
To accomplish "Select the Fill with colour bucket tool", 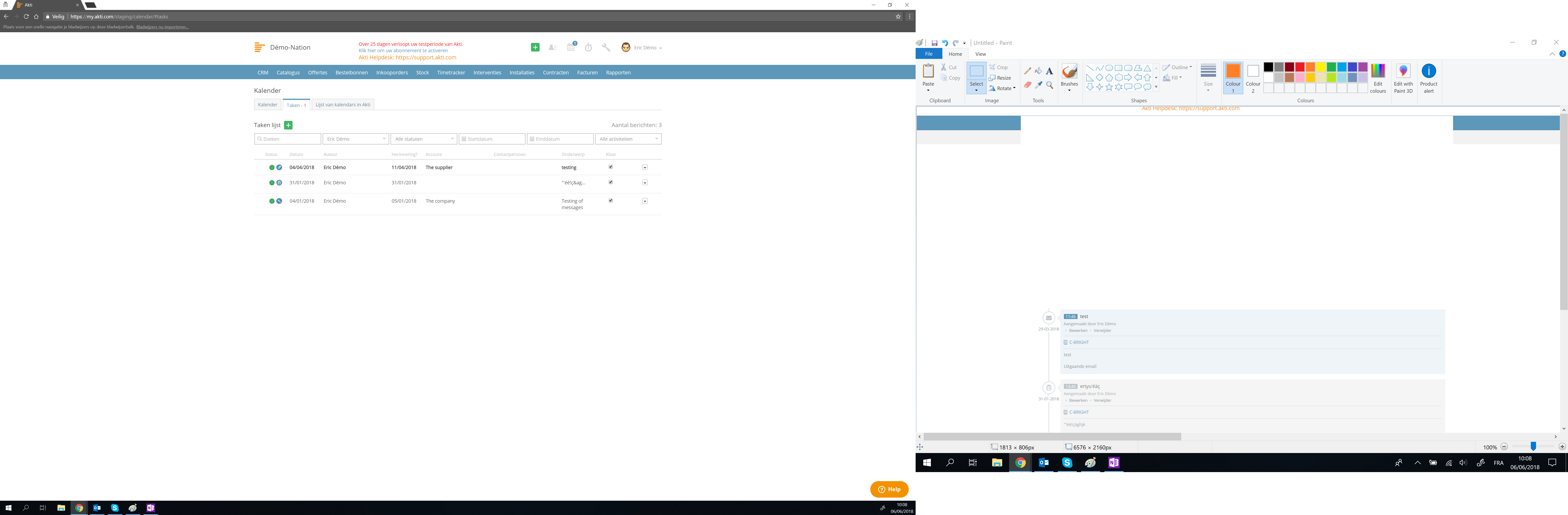I will click(x=1038, y=71).
